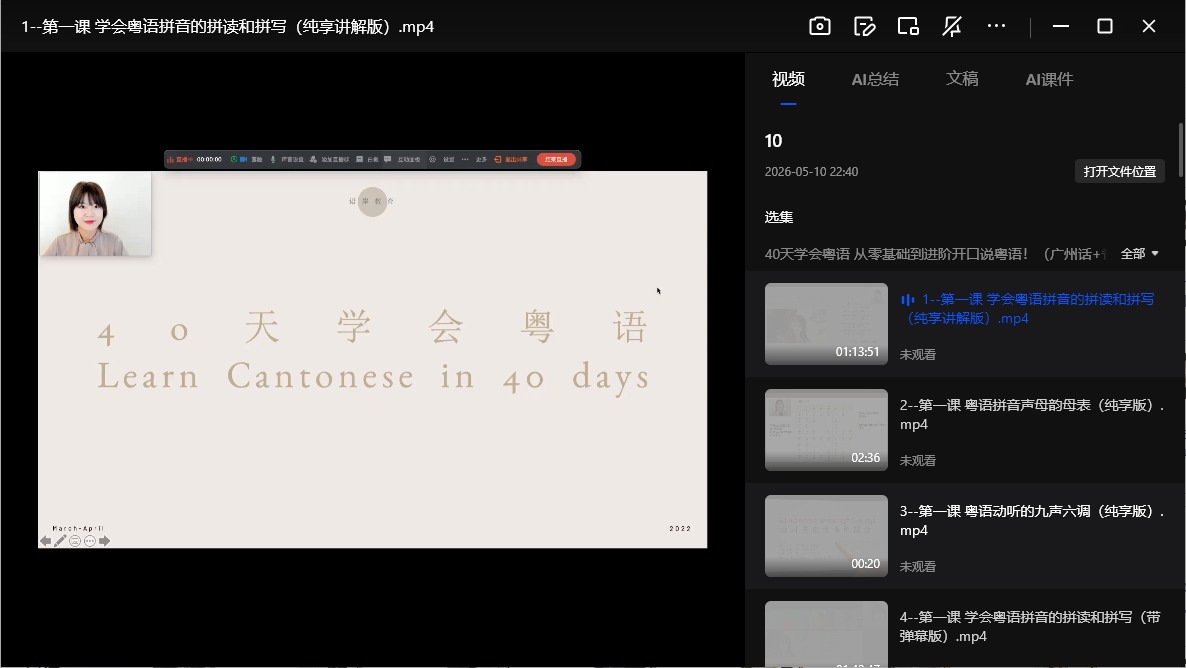Click the '未观看' status under video 2
1186x668 pixels.
click(917, 460)
